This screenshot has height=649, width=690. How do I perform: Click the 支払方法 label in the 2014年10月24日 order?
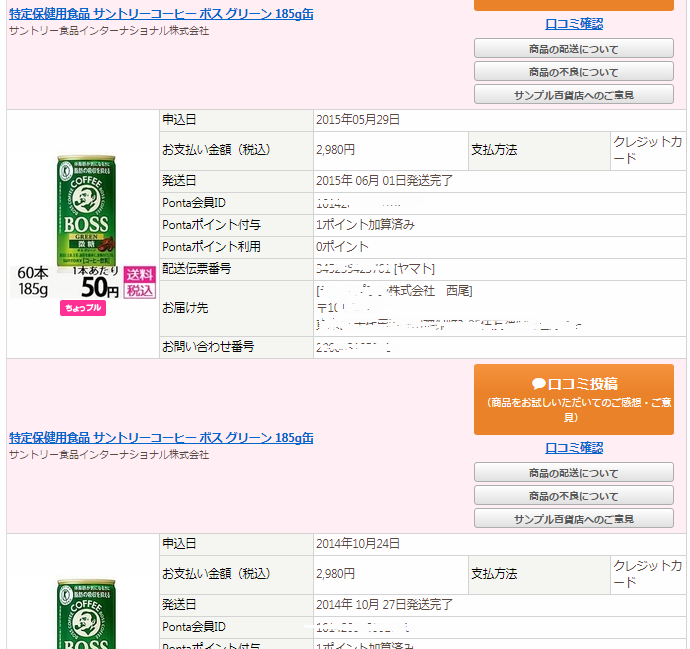pos(494,574)
